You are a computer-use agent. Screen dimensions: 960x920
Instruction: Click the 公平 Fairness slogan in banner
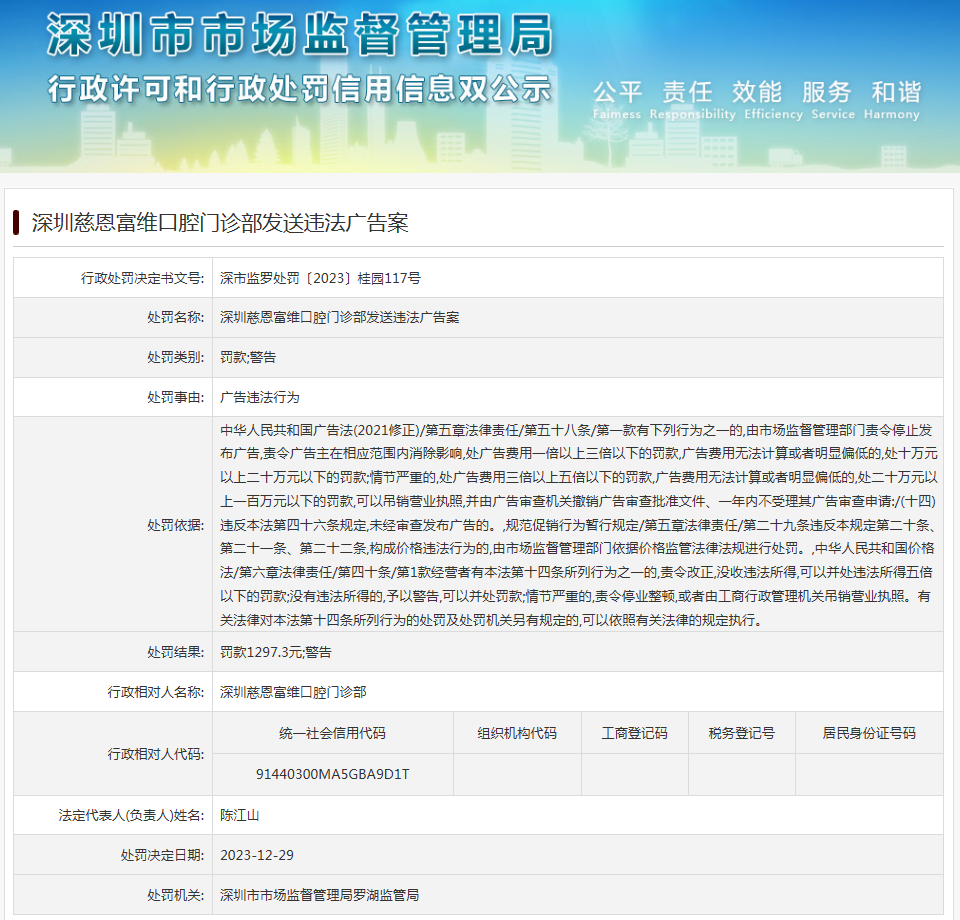(617, 99)
